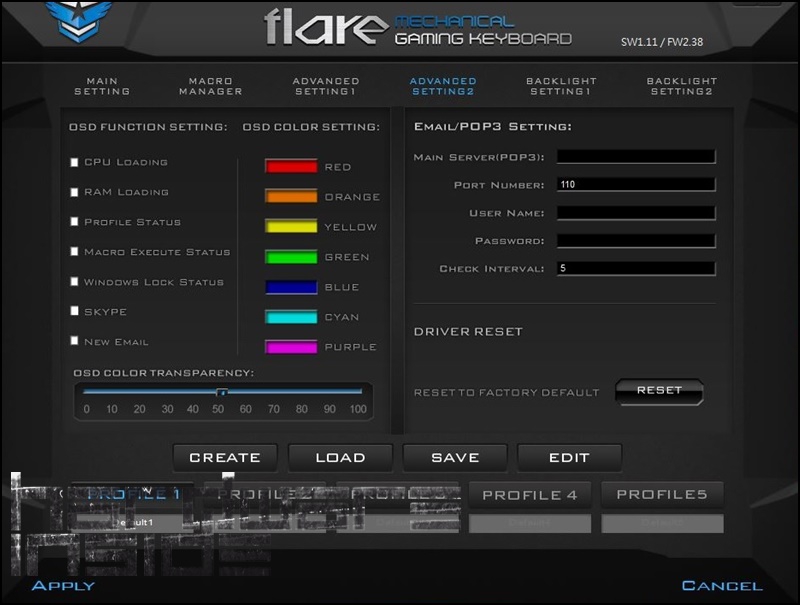Select Profile 2 button
Viewport: 800px width, 605px height.
click(x=264, y=494)
